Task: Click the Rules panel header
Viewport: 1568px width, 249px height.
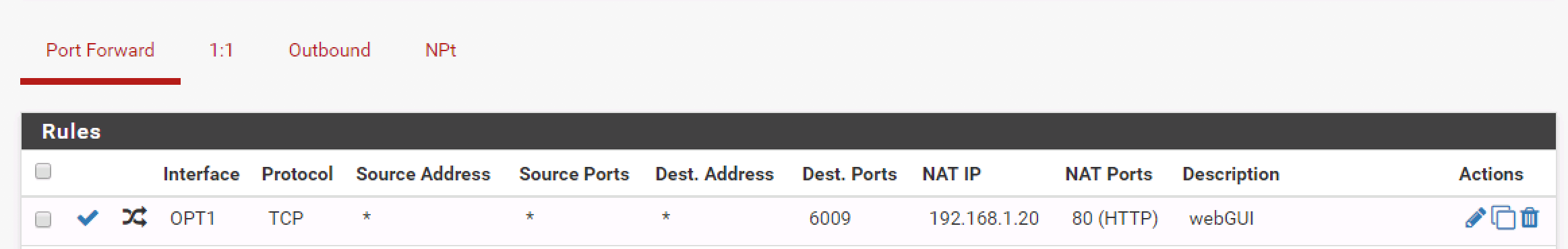Action: 788,131
